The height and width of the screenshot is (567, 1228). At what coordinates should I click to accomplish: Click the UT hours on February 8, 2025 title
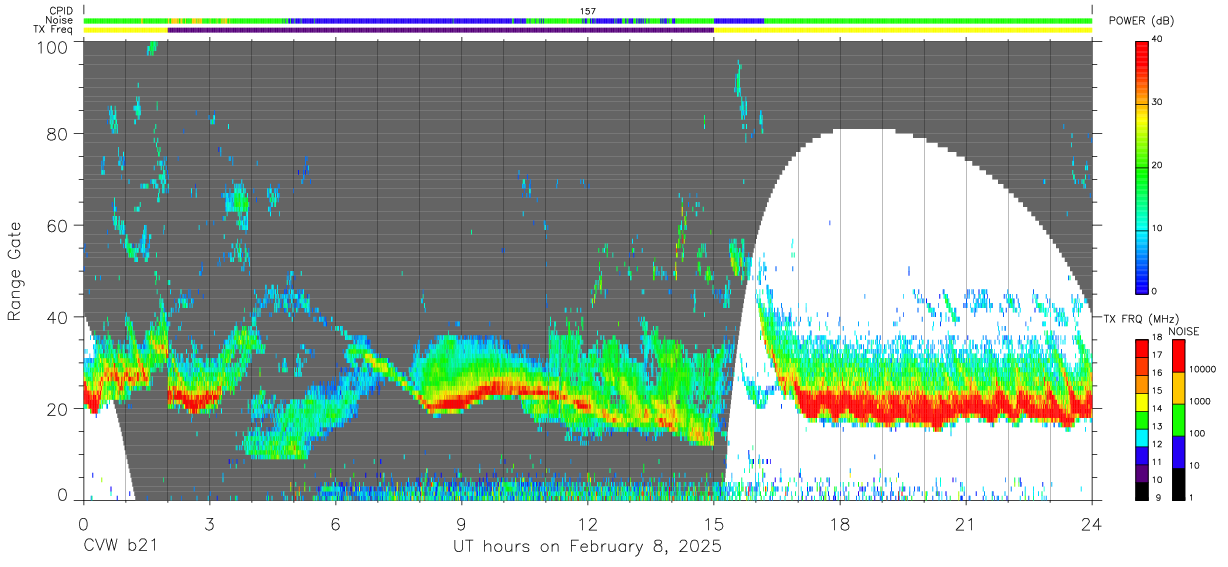tap(587, 547)
